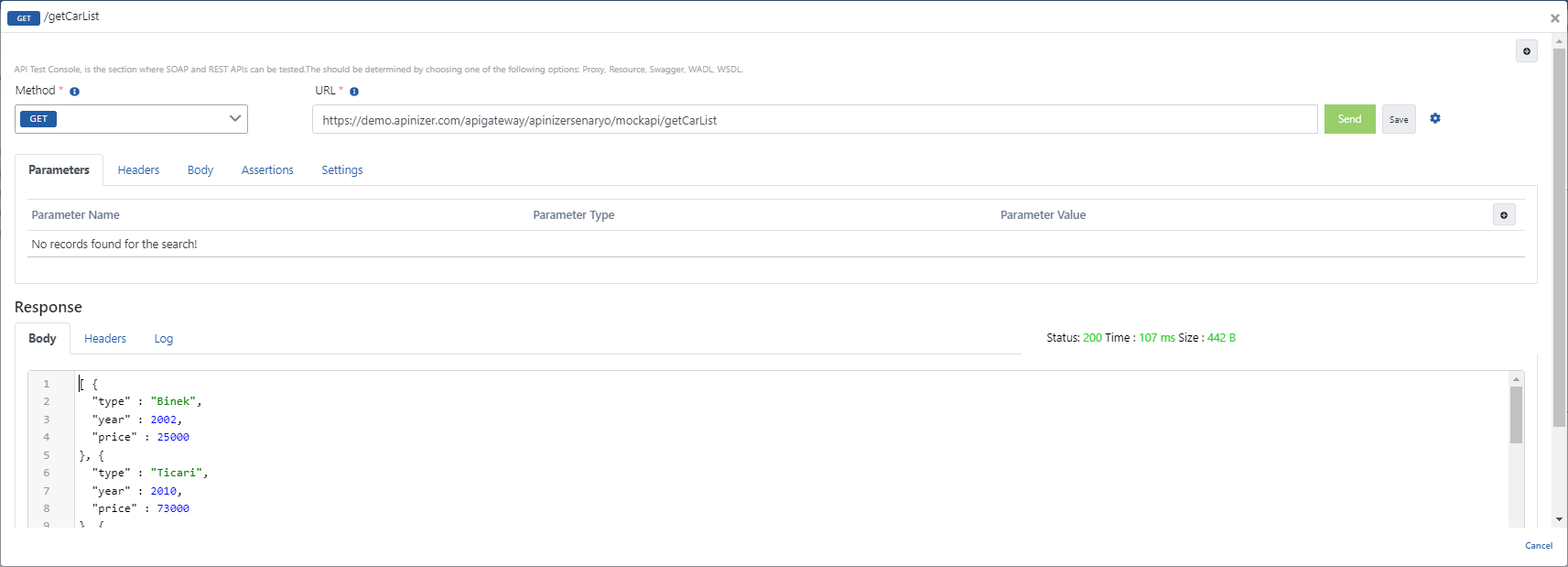The height and width of the screenshot is (567, 1568).
Task: Select the request Settings tab
Action: tap(341, 170)
